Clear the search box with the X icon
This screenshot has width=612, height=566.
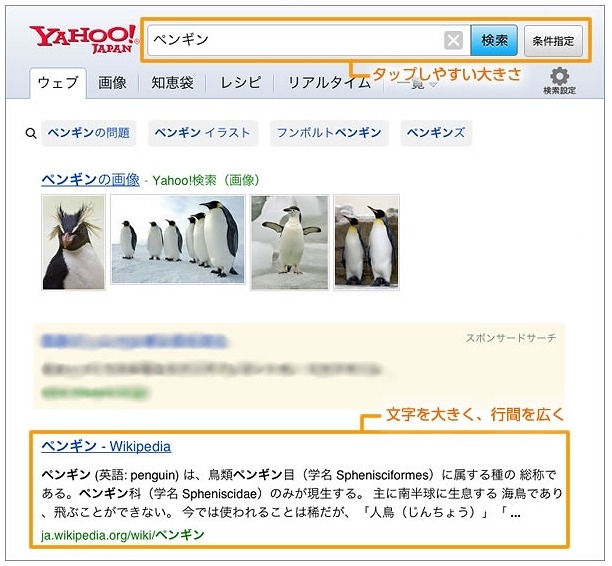tap(453, 40)
